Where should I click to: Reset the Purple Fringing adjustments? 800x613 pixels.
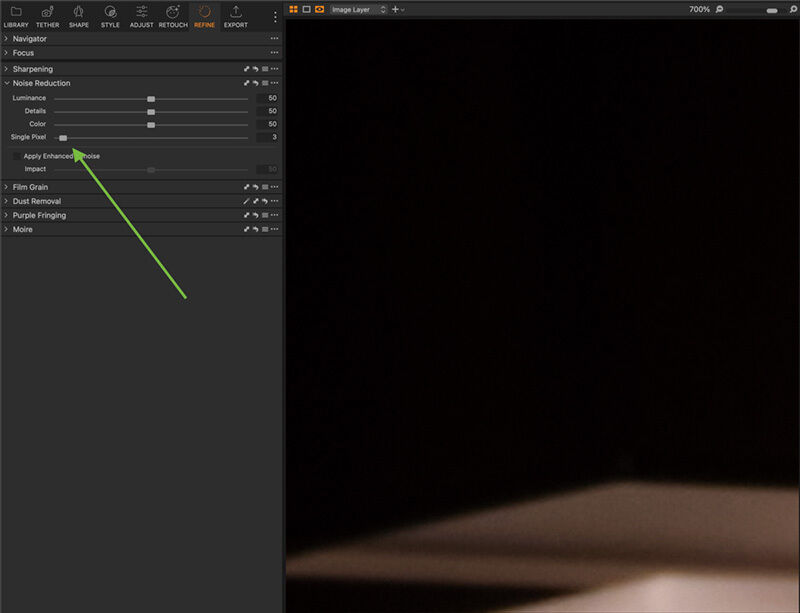[x=256, y=215]
